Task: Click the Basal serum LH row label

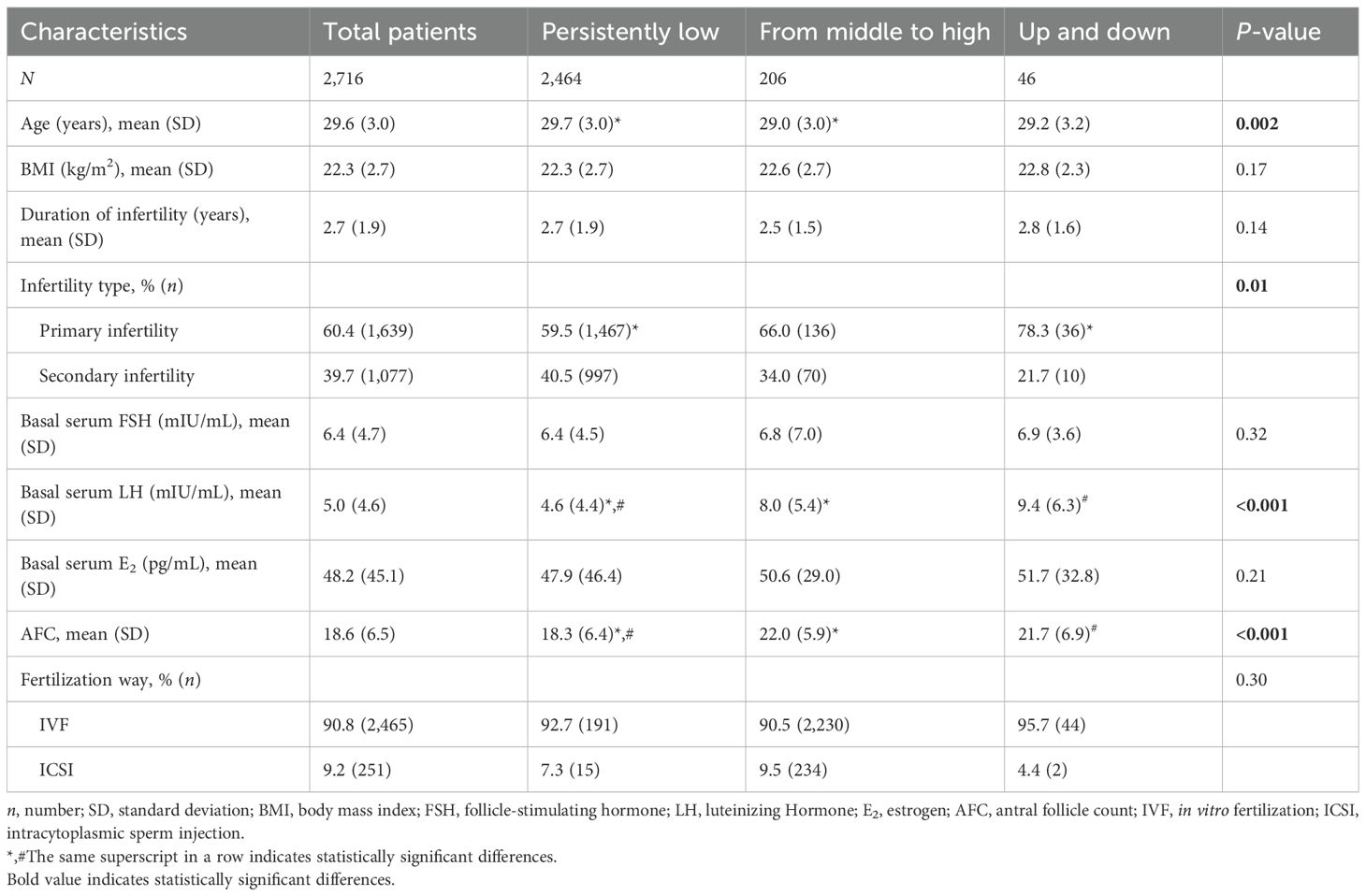Action: point(151,504)
